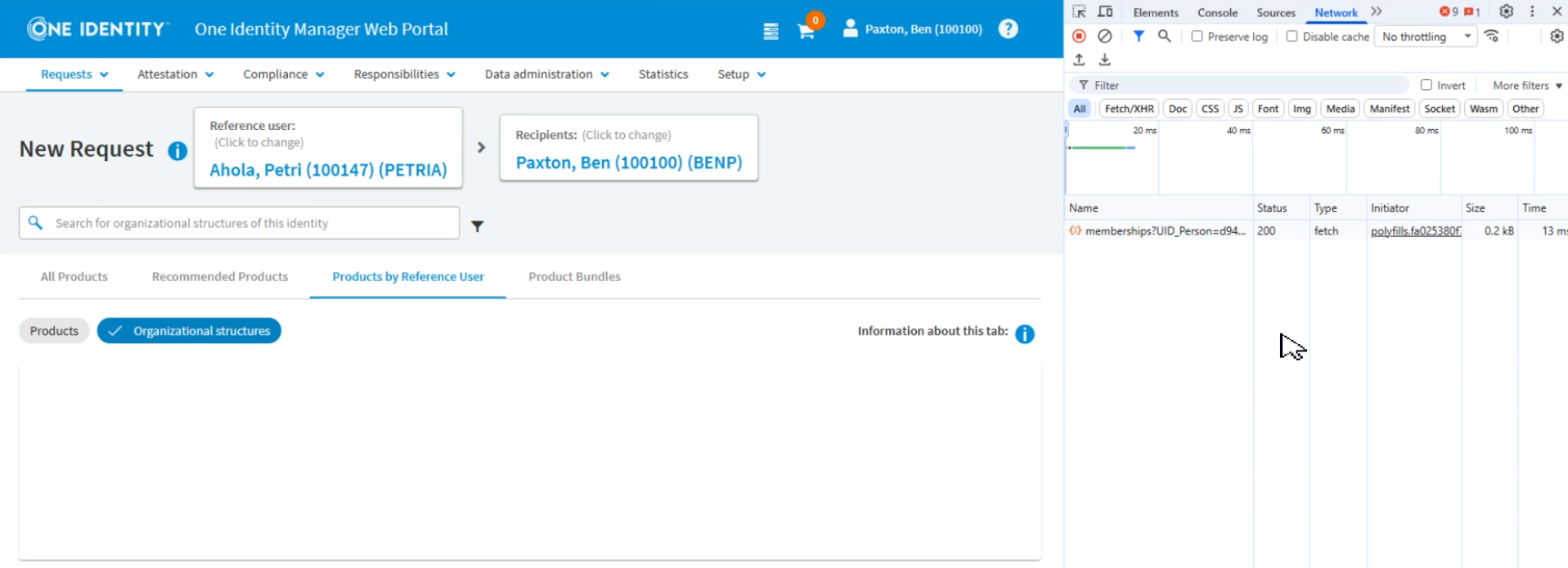The image size is (1568, 568).
Task: Toggle device toolbar icon in DevTools
Action: pos(1105,11)
